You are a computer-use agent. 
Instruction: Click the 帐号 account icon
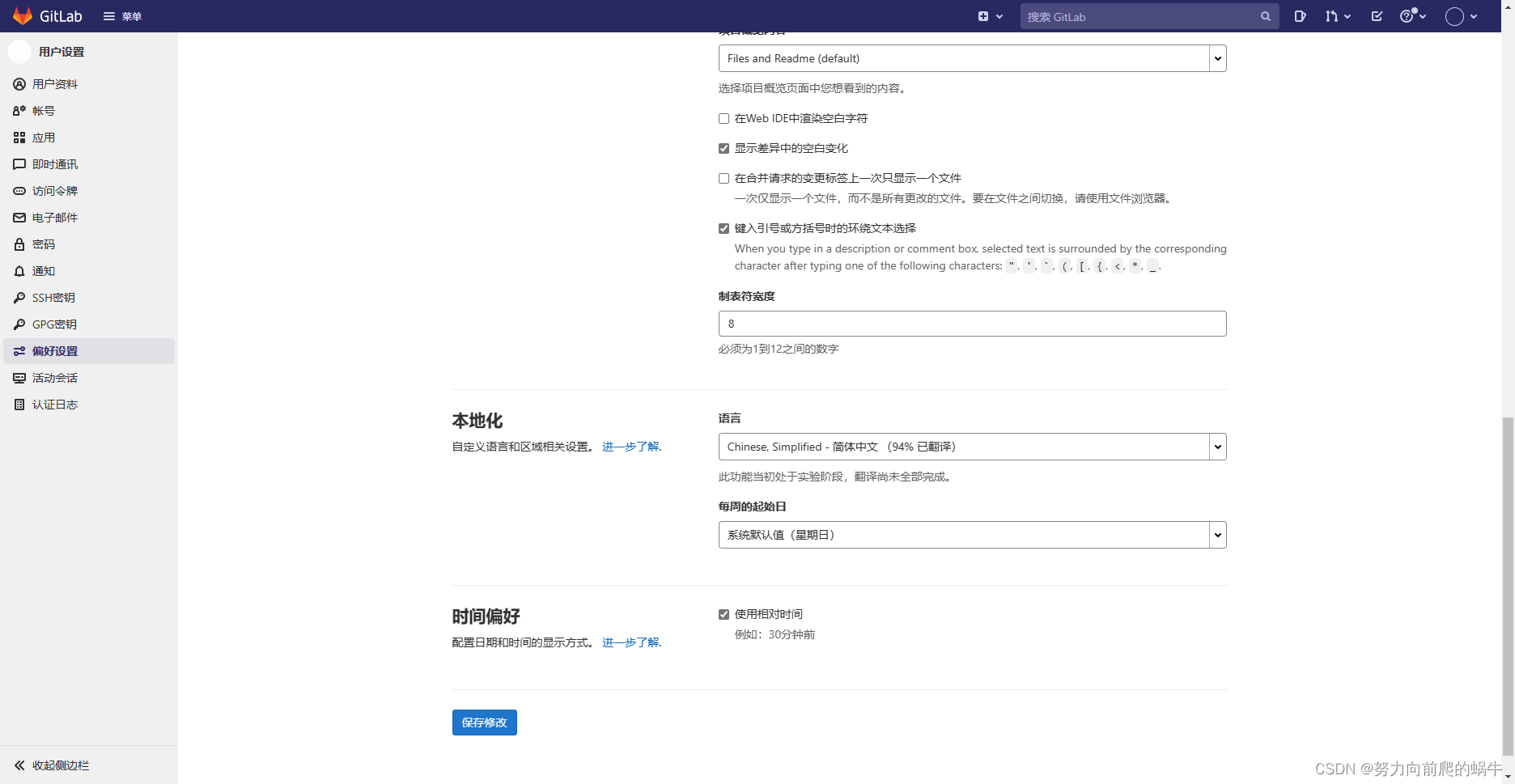click(x=19, y=111)
